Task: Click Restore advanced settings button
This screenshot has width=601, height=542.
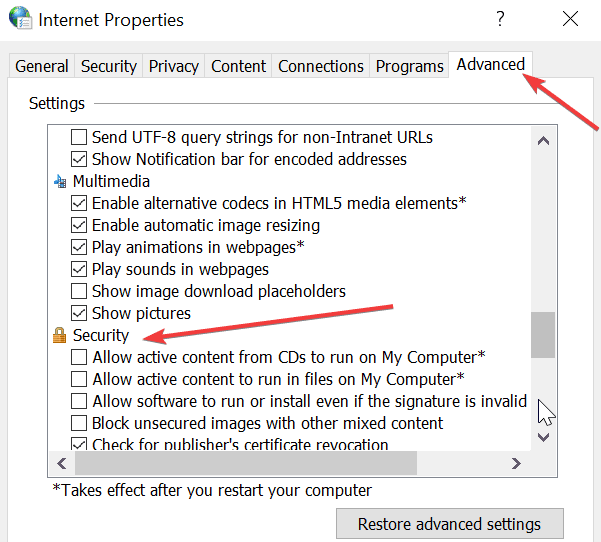Action: click(x=450, y=524)
